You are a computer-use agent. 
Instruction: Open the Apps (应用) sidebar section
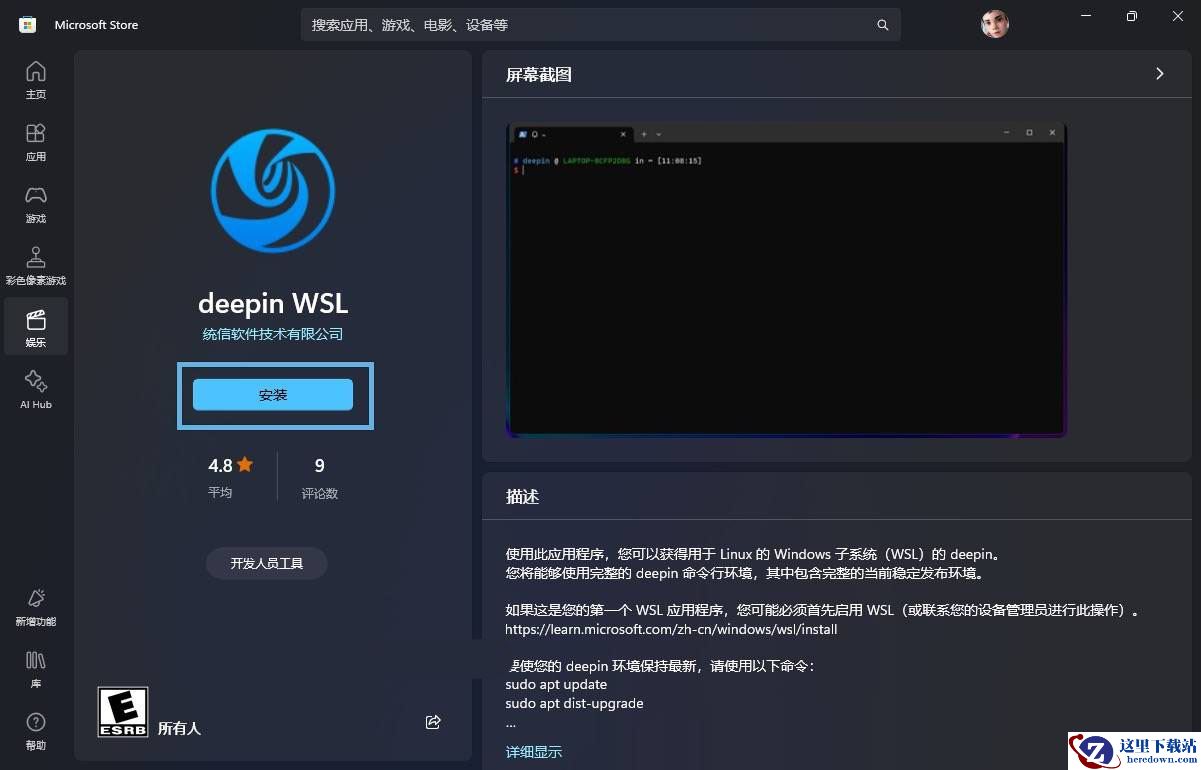point(36,142)
